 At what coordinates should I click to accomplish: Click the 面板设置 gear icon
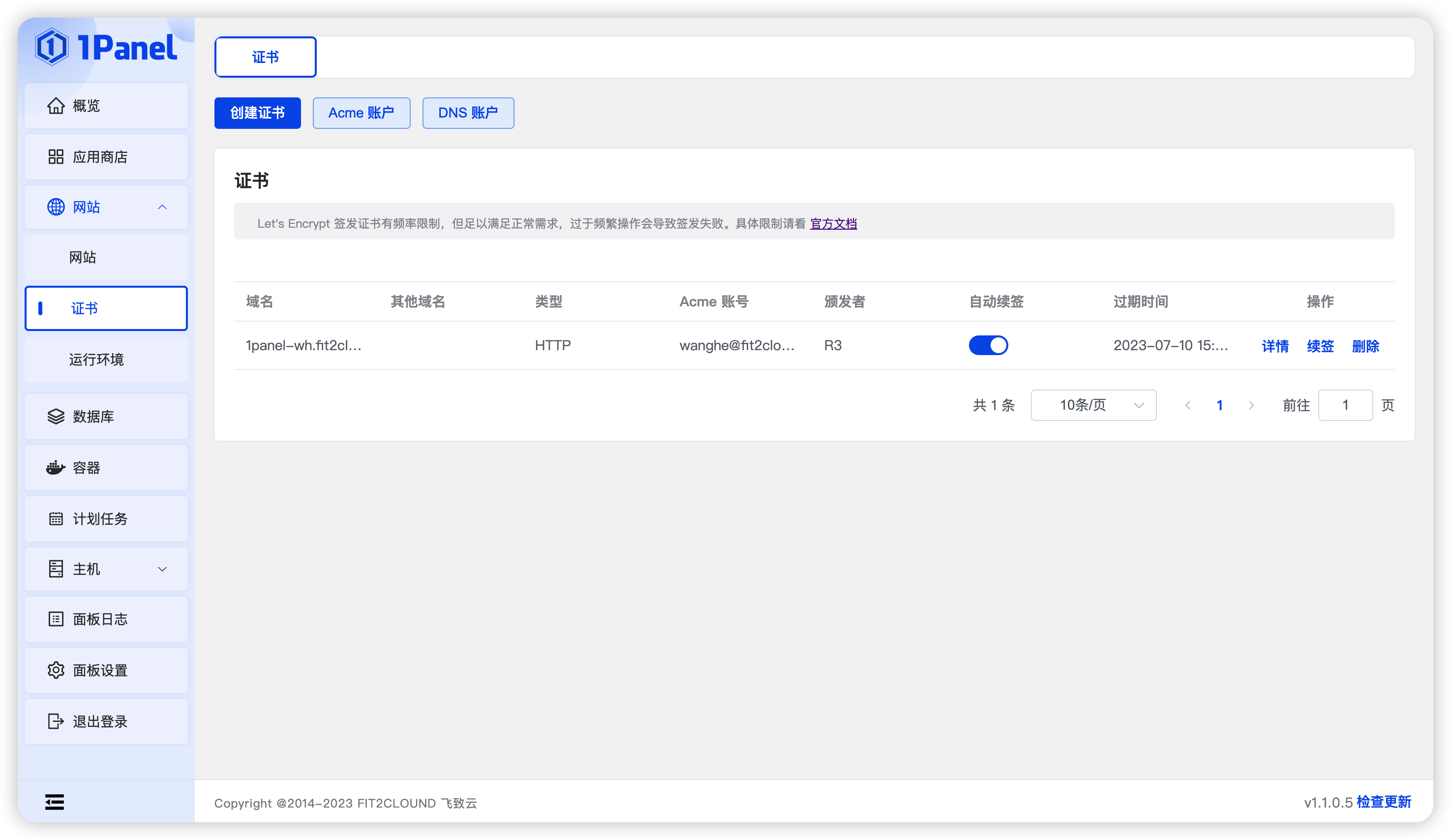click(56, 670)
